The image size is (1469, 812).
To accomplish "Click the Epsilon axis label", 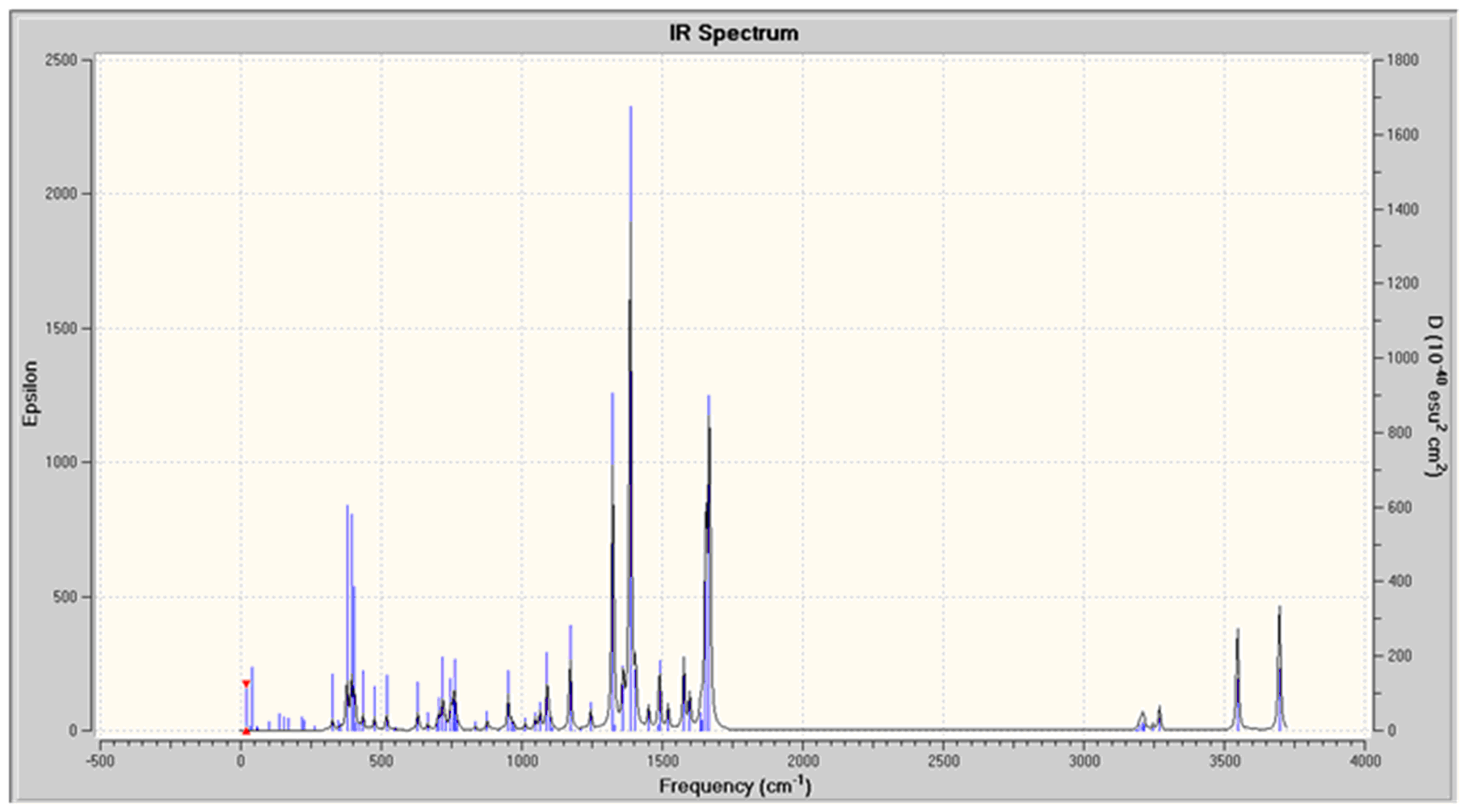I will (x=31, y=393).
